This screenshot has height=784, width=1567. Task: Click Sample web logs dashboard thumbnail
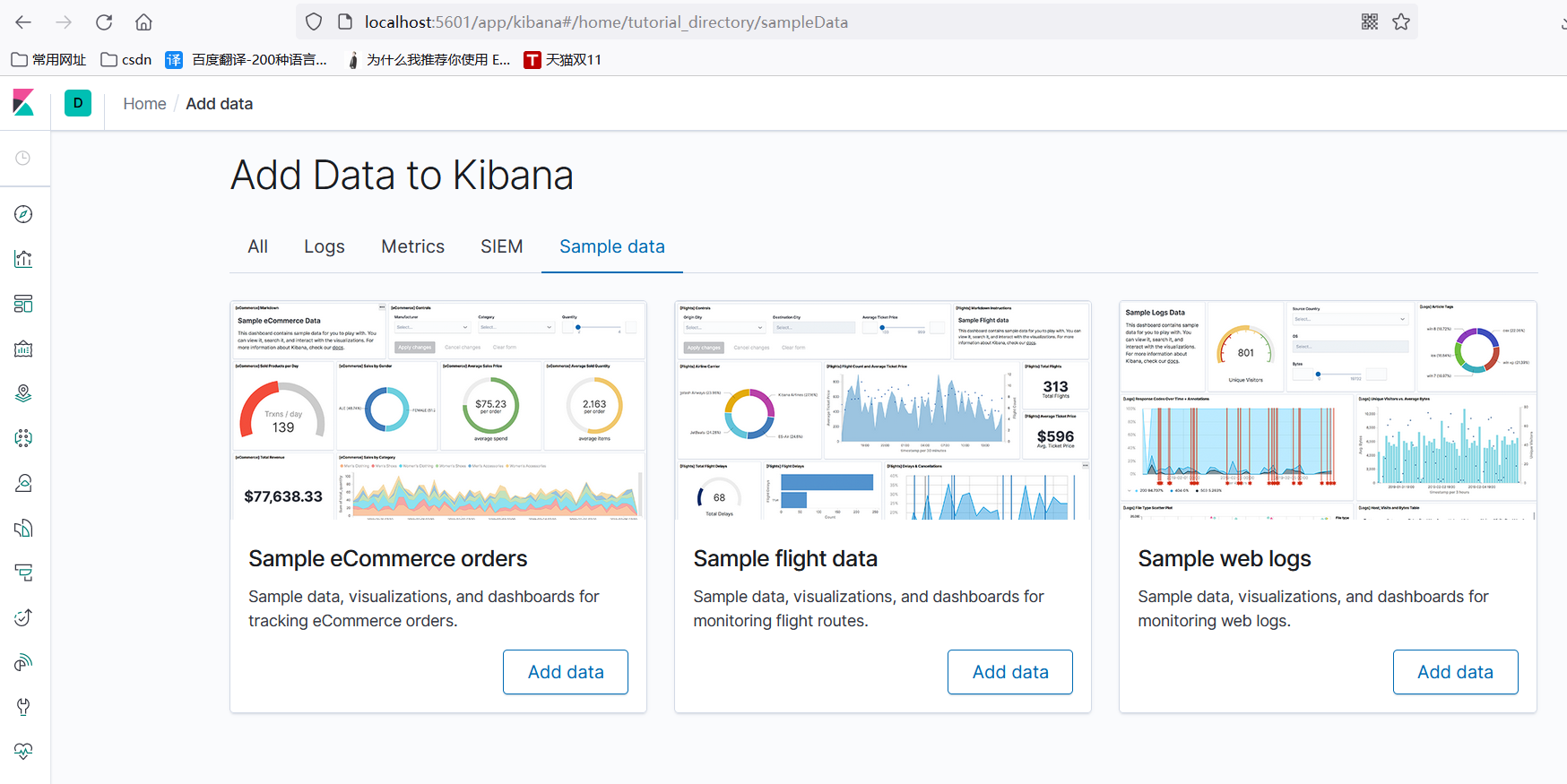[1328, 410]
